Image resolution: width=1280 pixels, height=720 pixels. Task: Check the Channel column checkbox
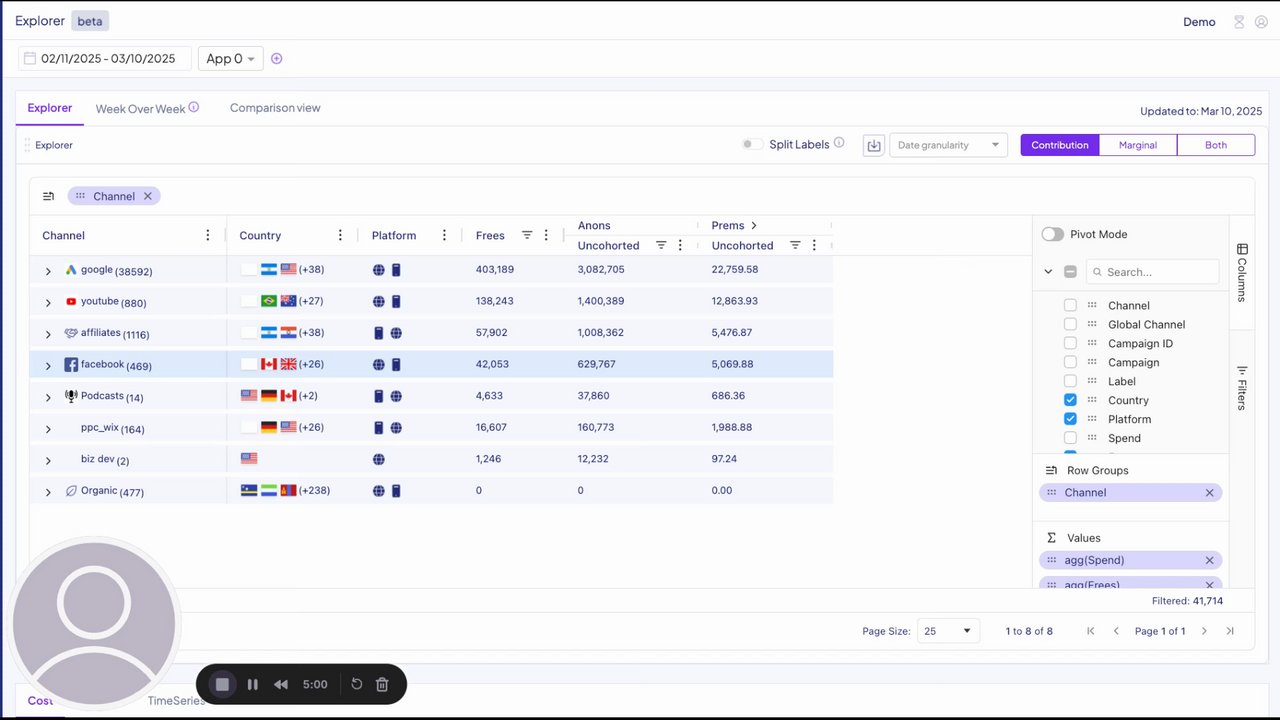[1070, 305]
